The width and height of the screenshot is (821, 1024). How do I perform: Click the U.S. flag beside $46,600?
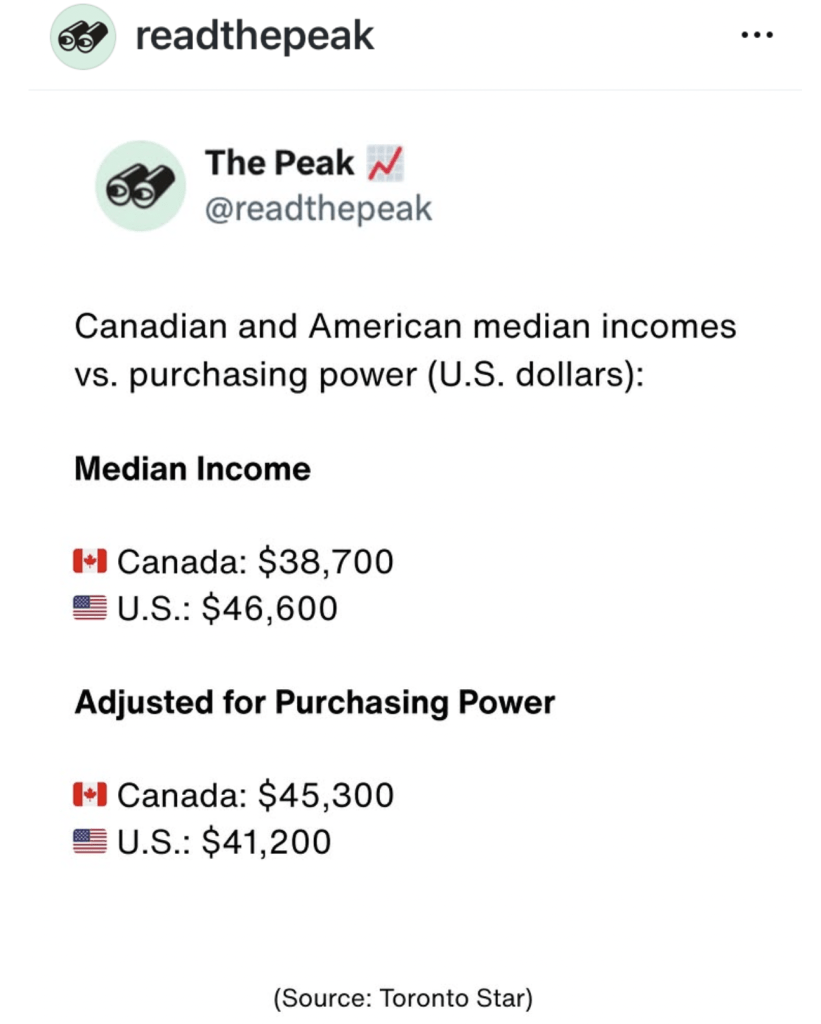click(90, 608)
